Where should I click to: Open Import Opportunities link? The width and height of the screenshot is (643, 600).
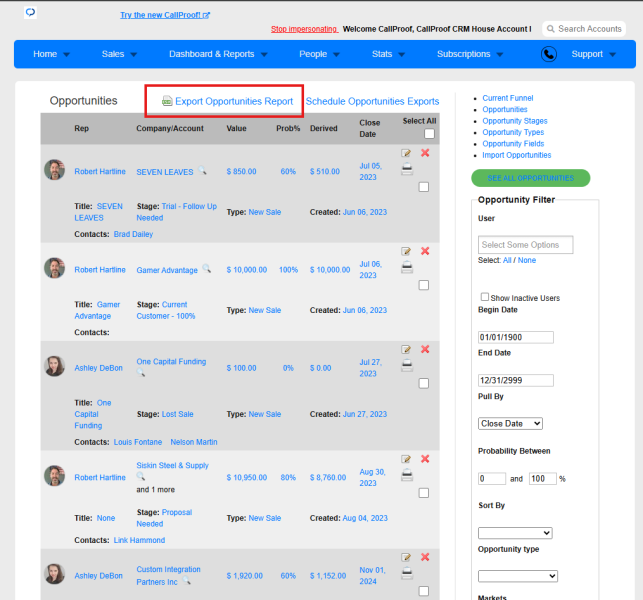point(517,155)
